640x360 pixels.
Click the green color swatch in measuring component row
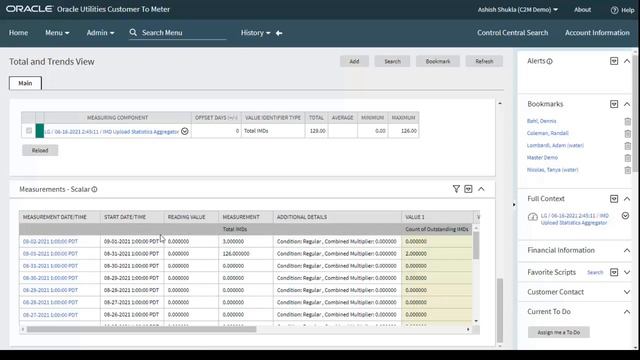[40, 131]
